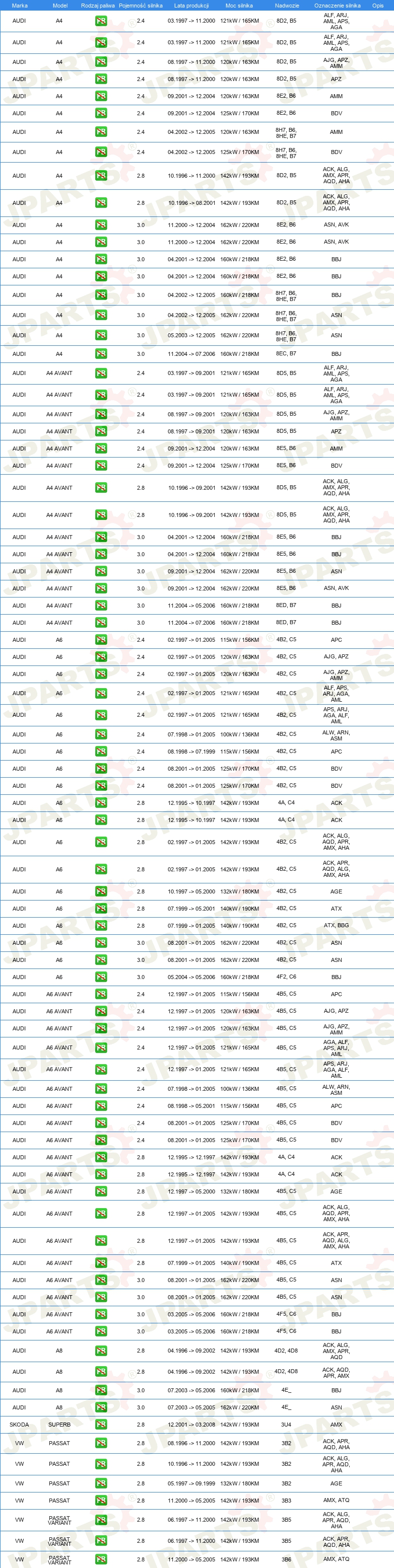Click fuel icon in A6 AVANT 08.1998 -> 05.2001 row
This screenshot has width=394, height=1568.
[x=101, y=1106]
